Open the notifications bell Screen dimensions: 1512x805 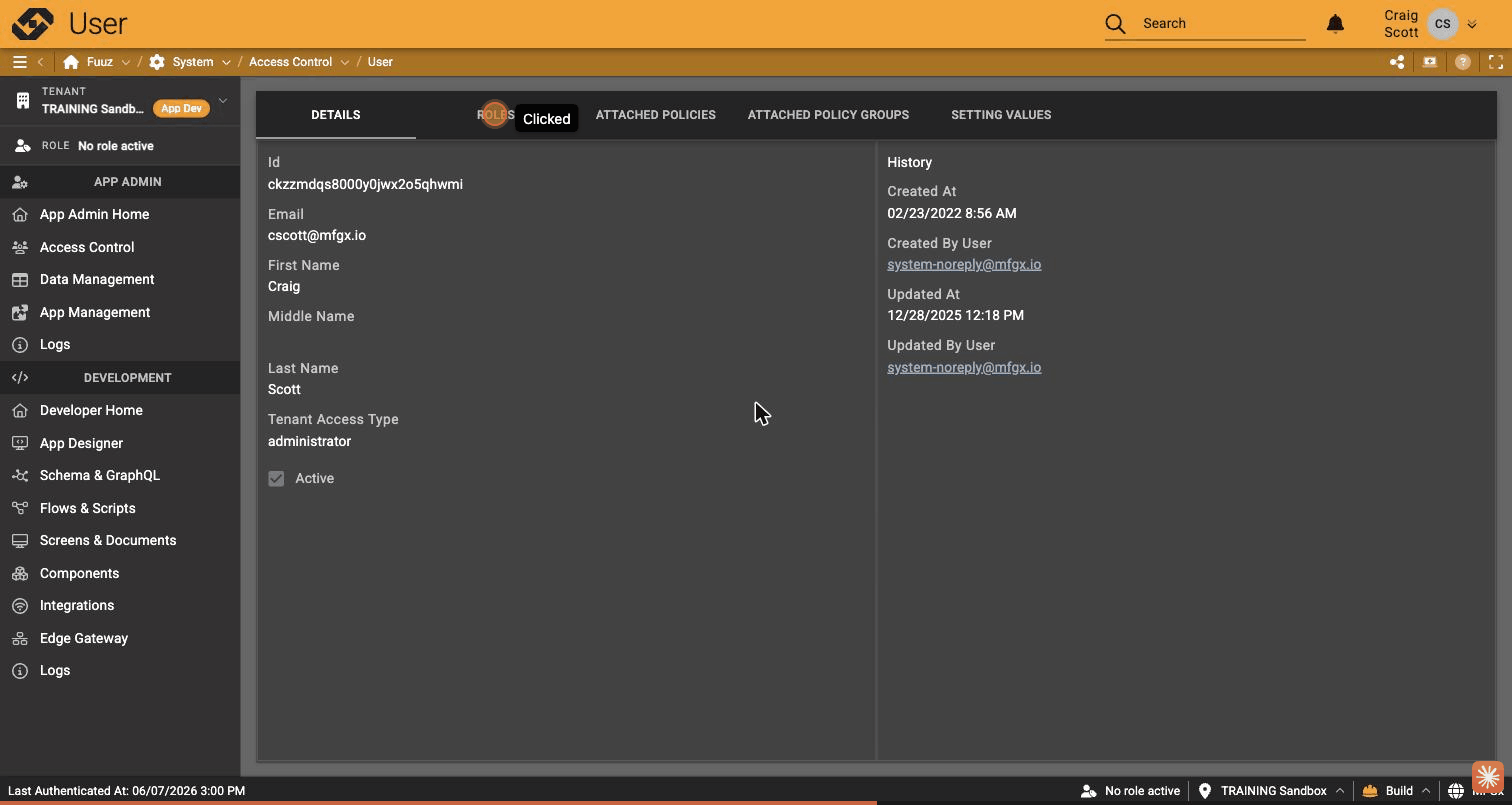click(x=1335, y=23)
